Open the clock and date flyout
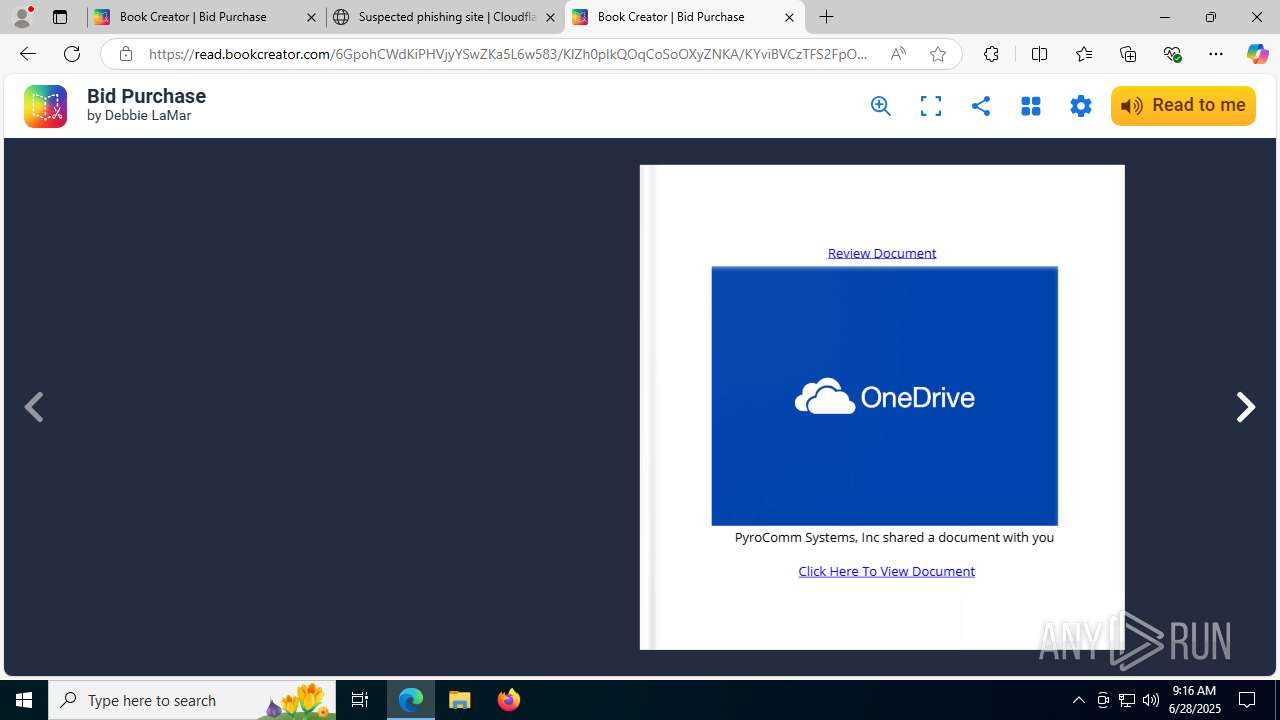Image resolution: width=1280 pixels, height=720 pixels. 1194,700
